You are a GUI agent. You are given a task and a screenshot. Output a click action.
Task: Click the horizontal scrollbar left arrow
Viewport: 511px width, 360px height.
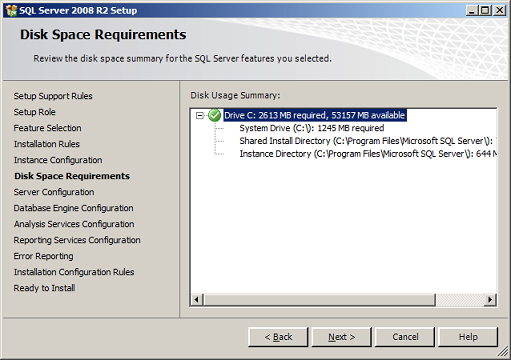tap(197, 299)
